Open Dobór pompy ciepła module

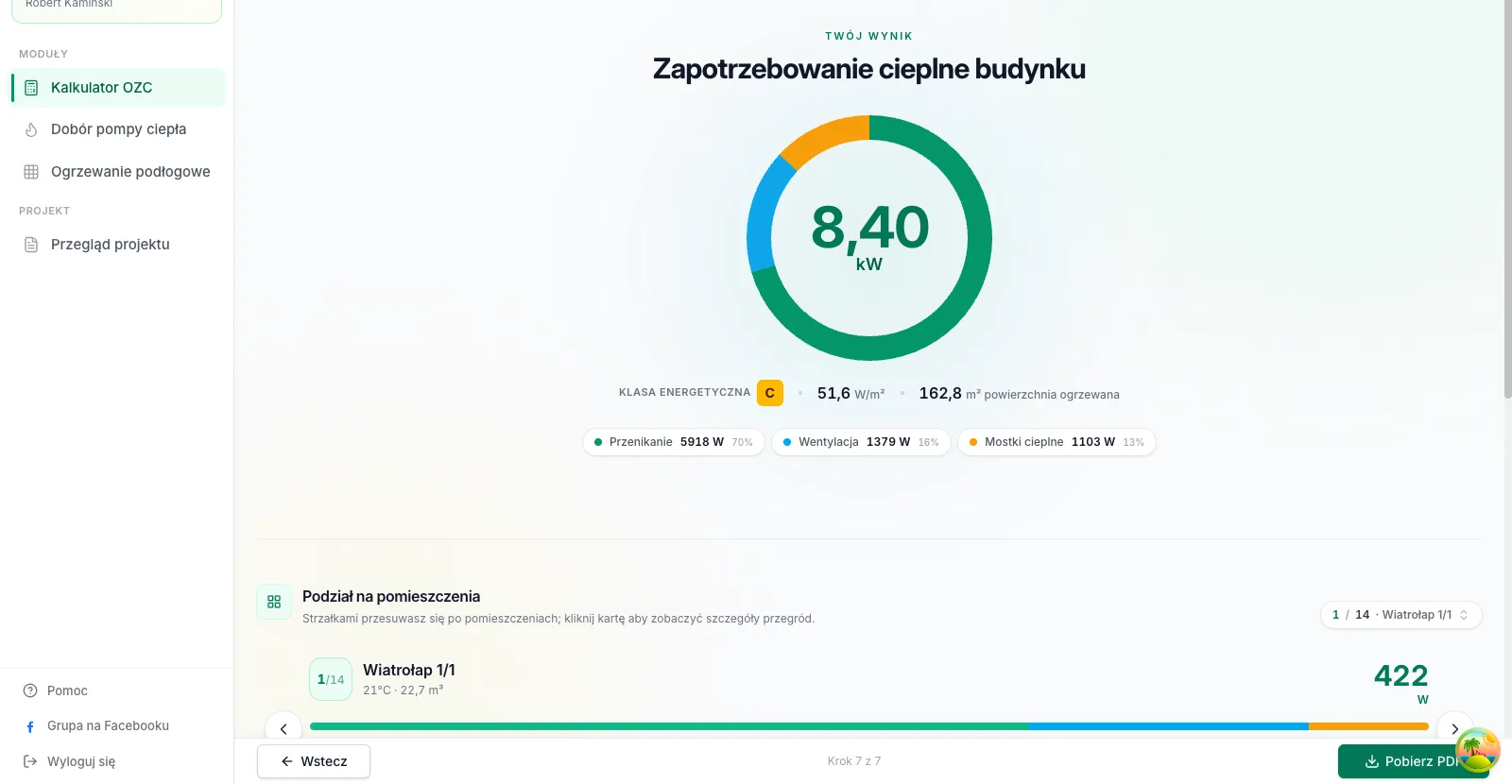(x=118, y=129)
